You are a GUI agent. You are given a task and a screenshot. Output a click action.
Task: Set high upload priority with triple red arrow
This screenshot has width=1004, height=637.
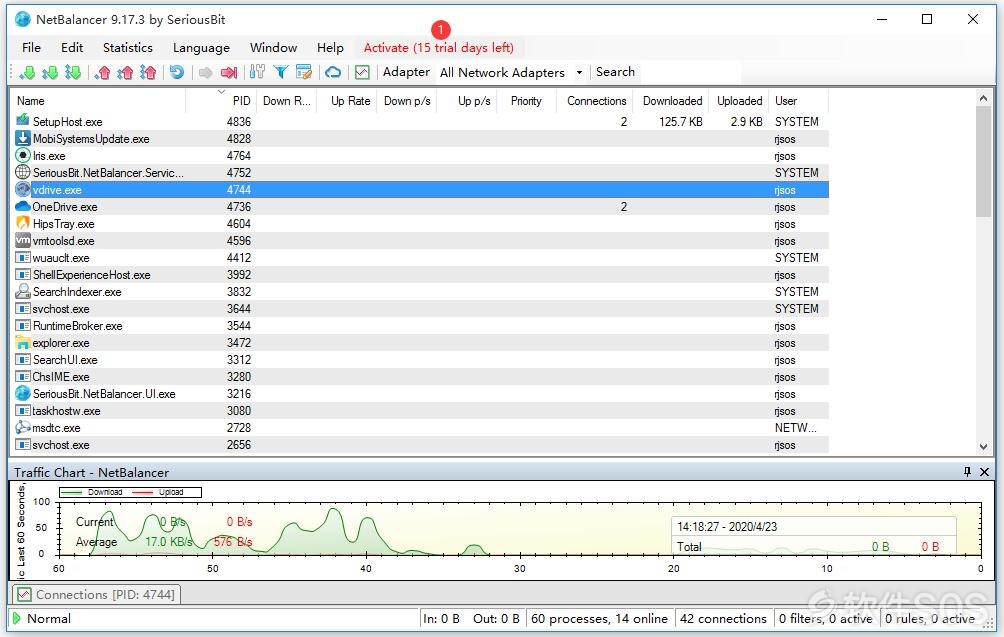149,72
